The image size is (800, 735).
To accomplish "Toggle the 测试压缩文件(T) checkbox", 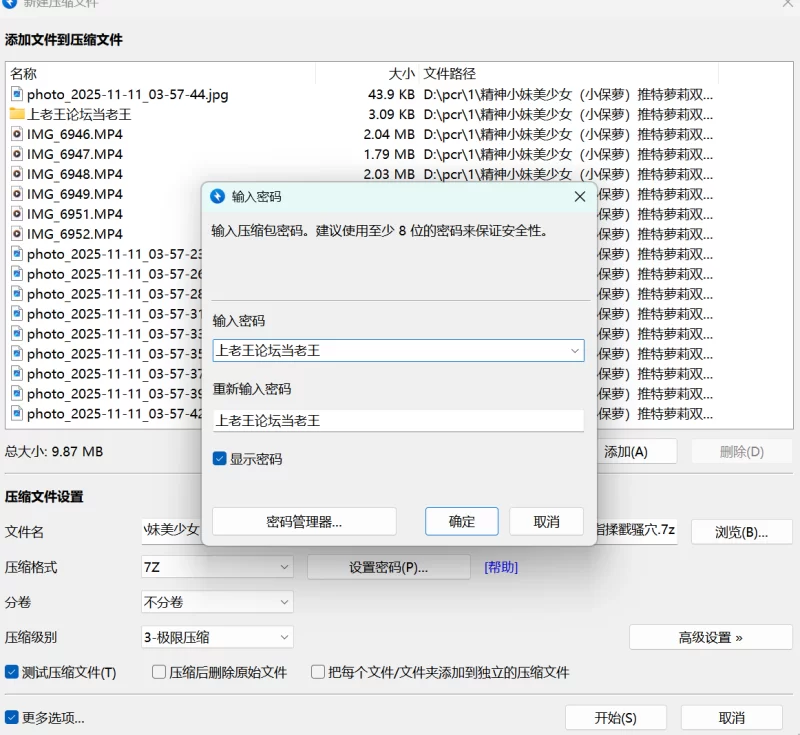I will tap(12, 672).
